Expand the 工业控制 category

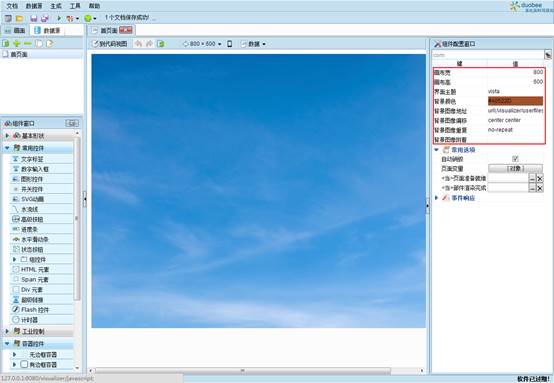click(7, 331)
